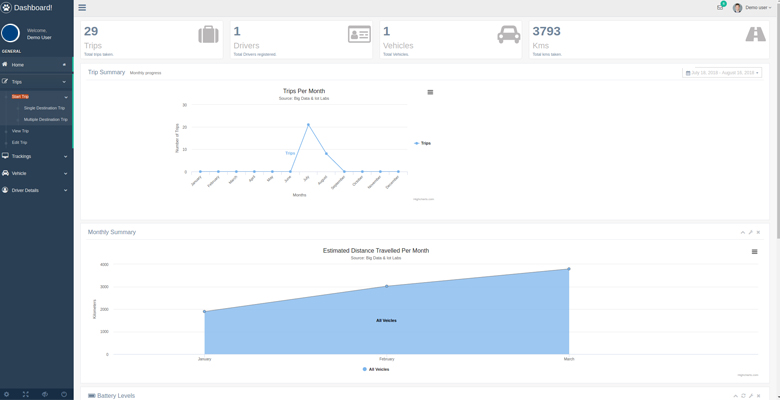780x400 pixels.
Task: Open Estimated Distance chart hamburger menu
Action: coord(754,252)
